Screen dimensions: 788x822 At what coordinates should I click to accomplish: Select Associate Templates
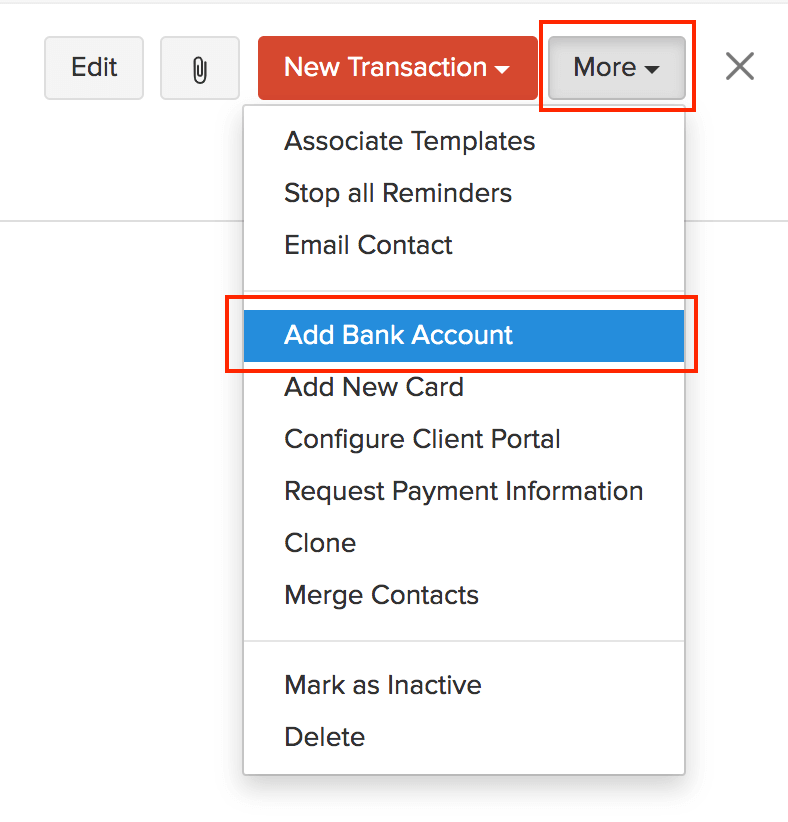tap(409, 141)
